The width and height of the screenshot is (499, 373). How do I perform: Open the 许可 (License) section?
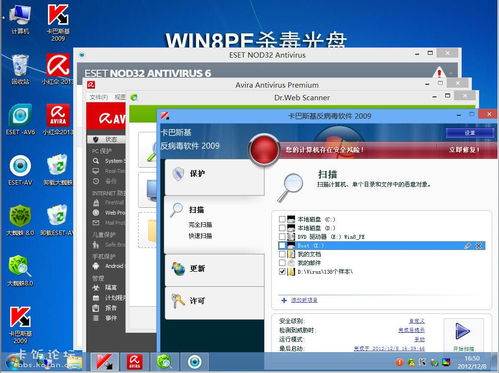click(x=214, y=302)
